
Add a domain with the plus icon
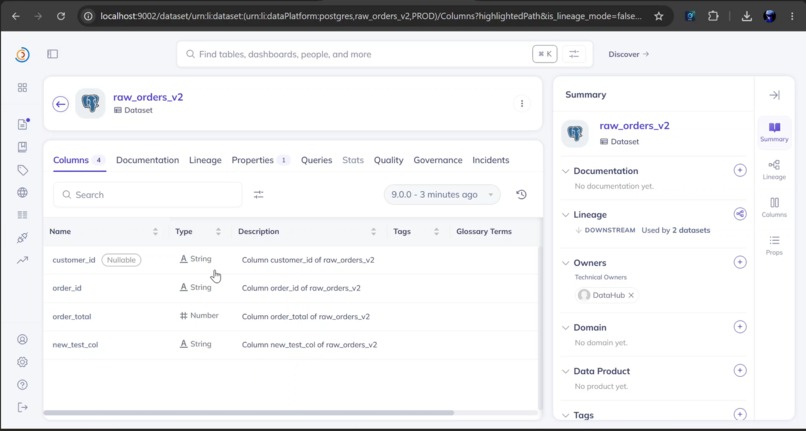click(x=740, y=327)
